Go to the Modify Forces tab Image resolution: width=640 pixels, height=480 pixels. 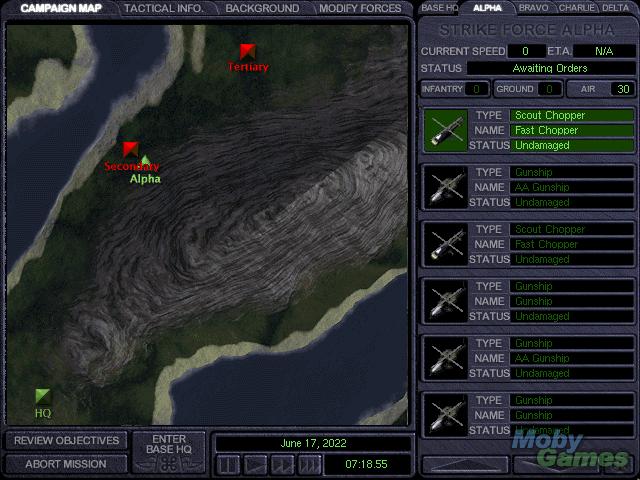click(359, 8)
